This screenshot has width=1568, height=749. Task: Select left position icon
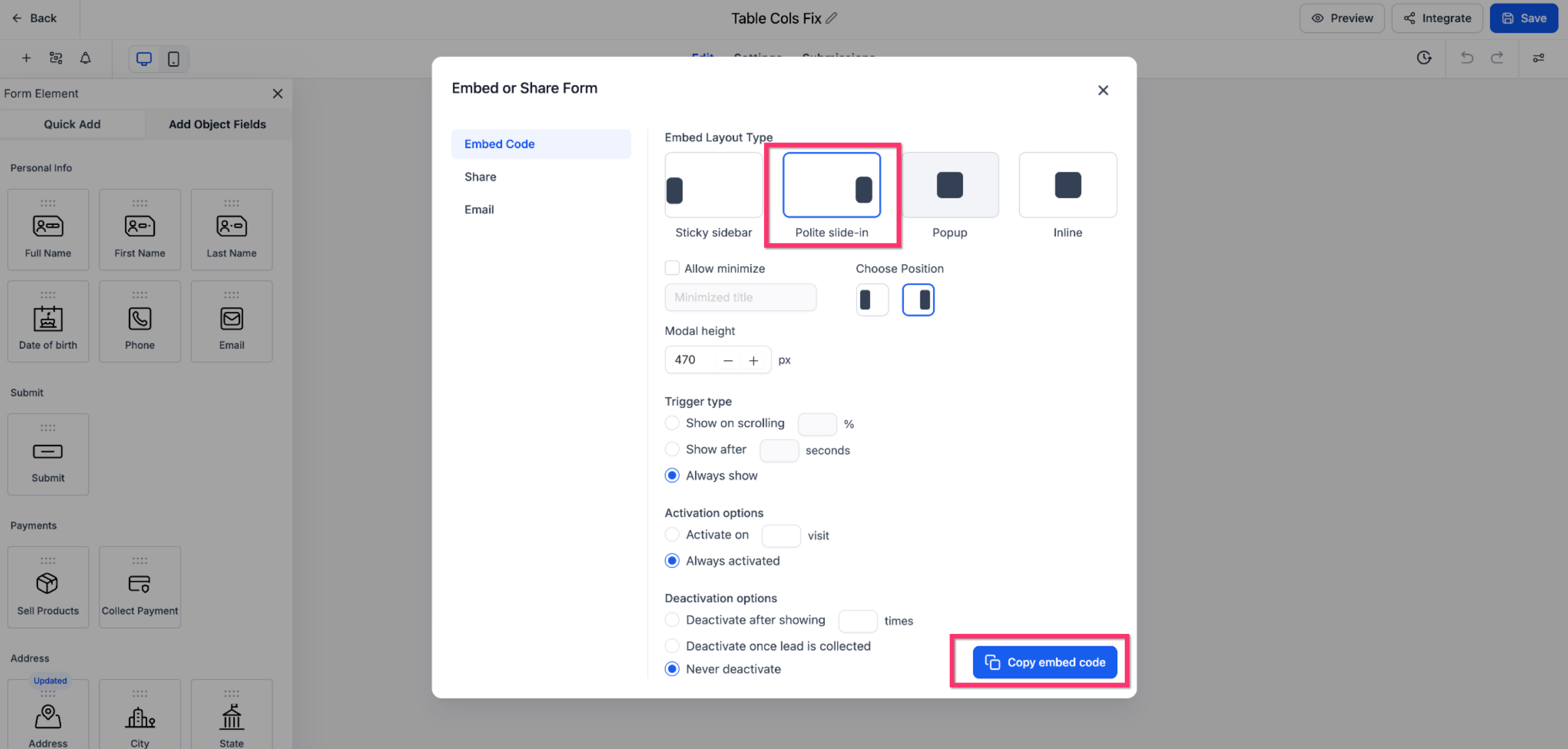(x=872, y=299)
